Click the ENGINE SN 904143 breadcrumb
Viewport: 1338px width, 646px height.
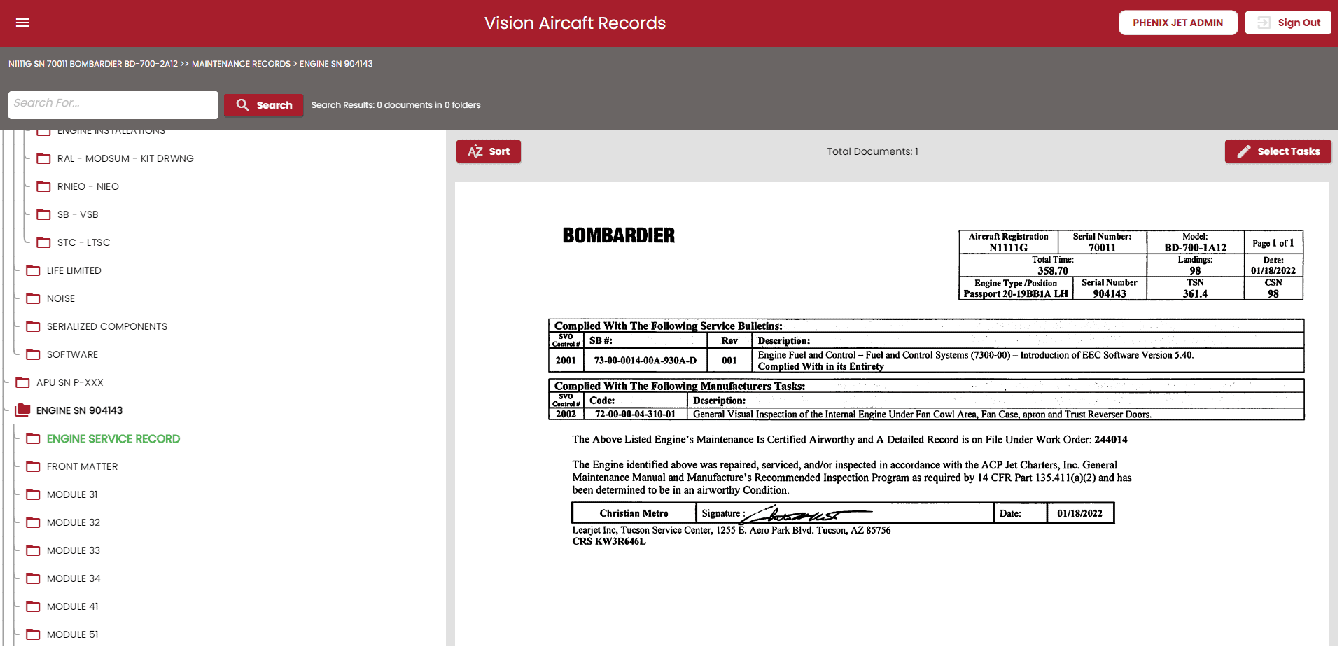336,64
